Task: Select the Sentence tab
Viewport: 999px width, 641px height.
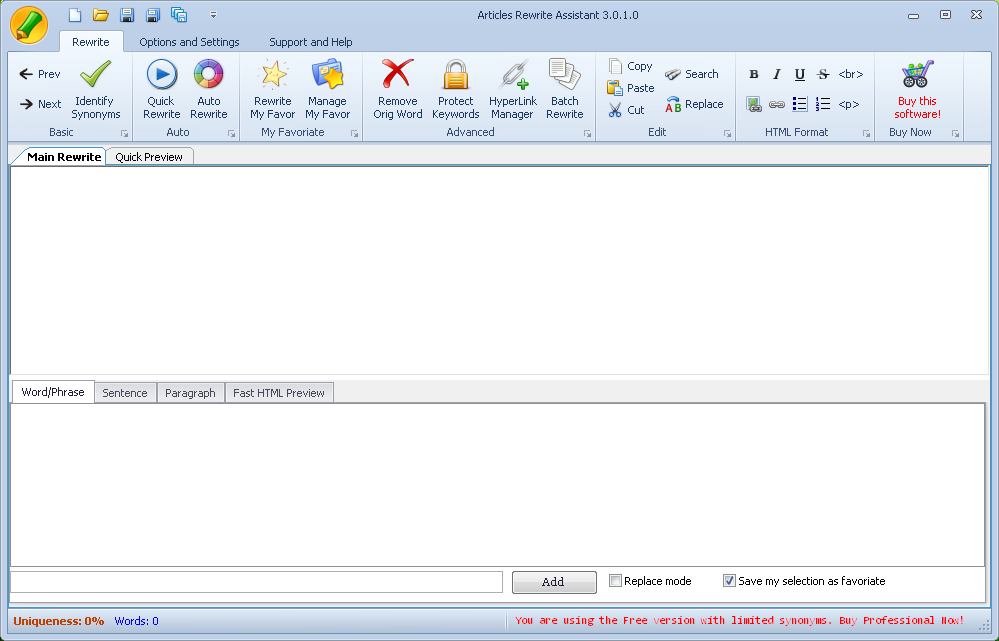Action: tap(125, 393)
